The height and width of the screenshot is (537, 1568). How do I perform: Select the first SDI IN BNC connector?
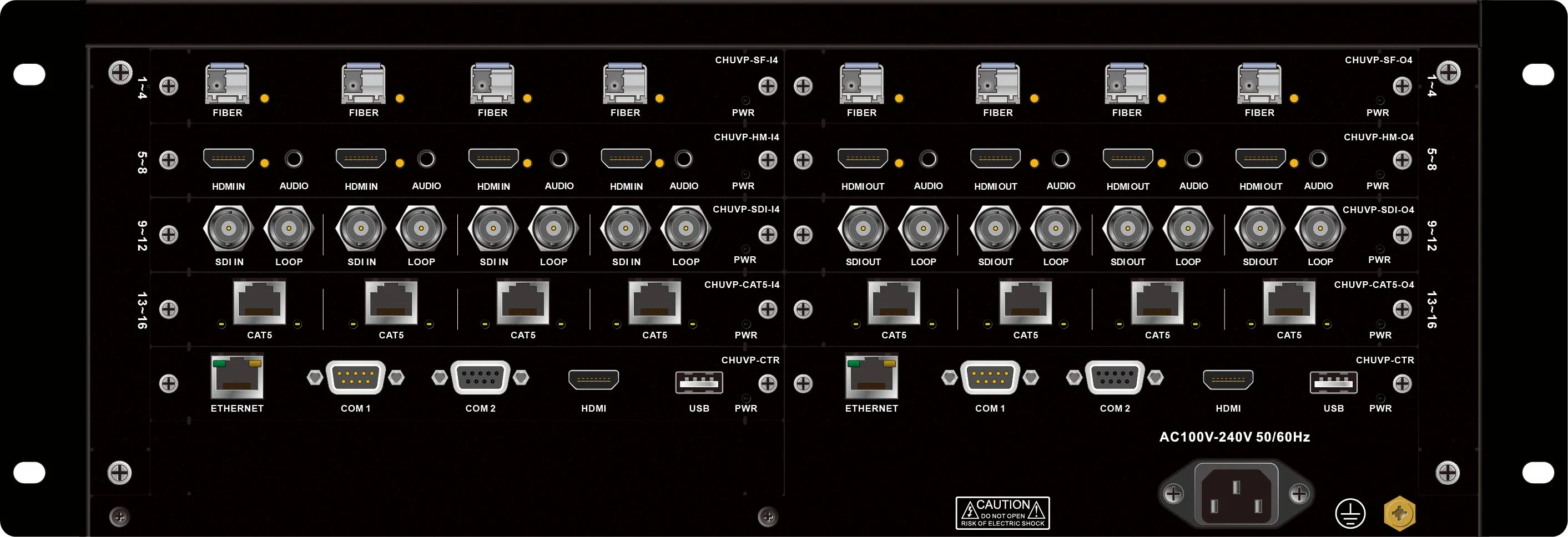(x=228, y=229)
